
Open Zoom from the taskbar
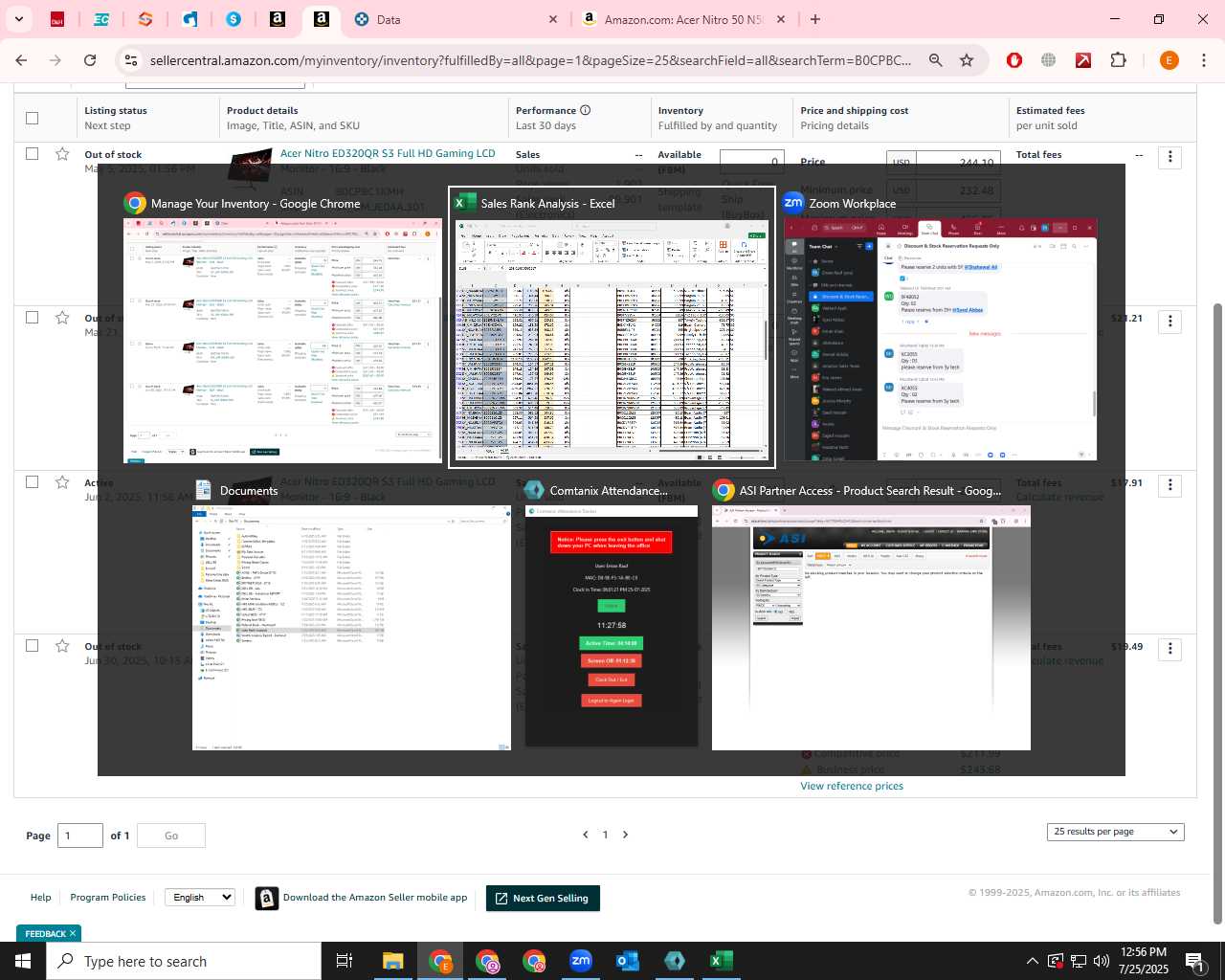pyautogui.click(x=581, y=961)
